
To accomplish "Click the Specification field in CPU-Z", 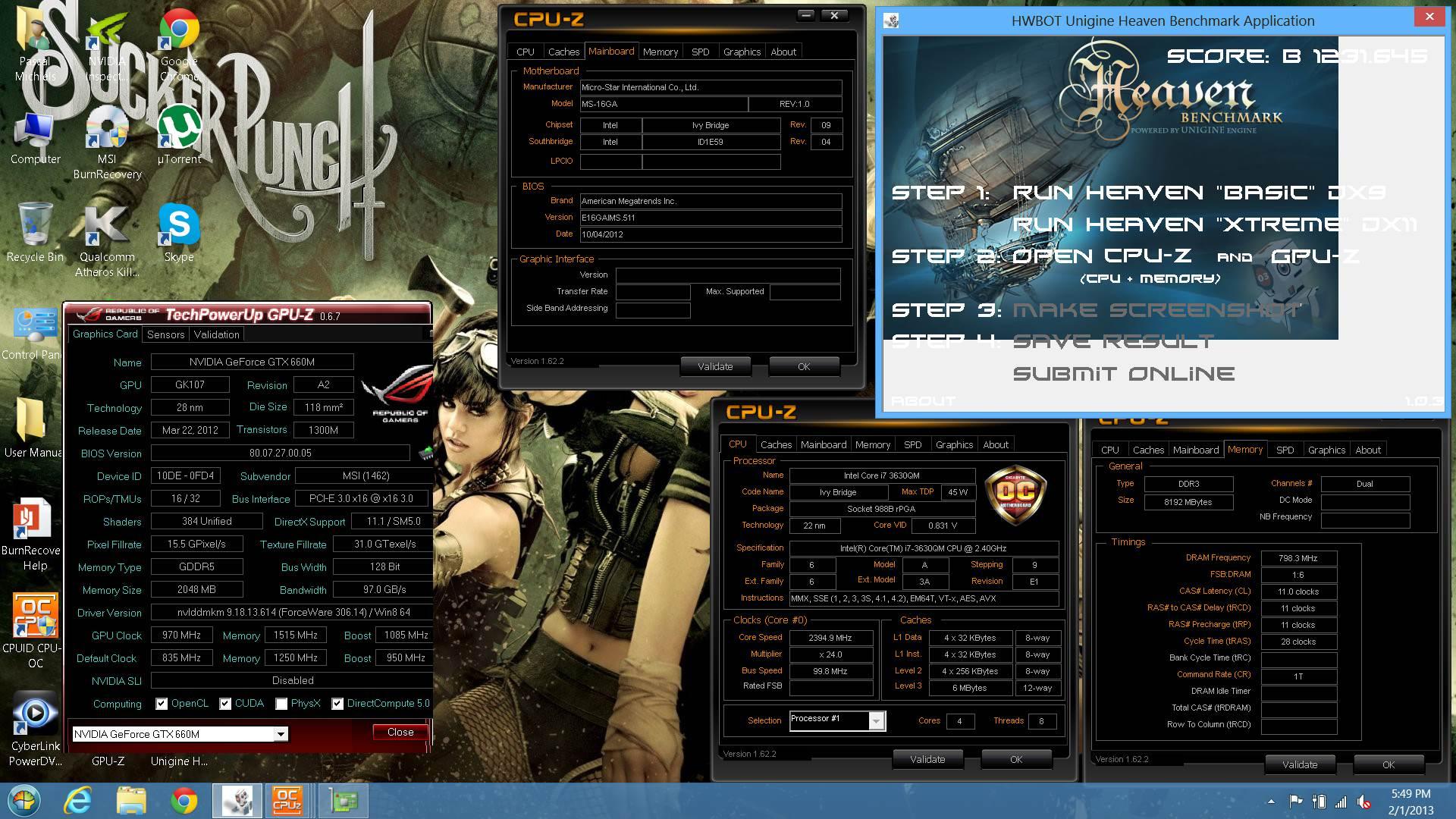I will (x=923, y=548).
